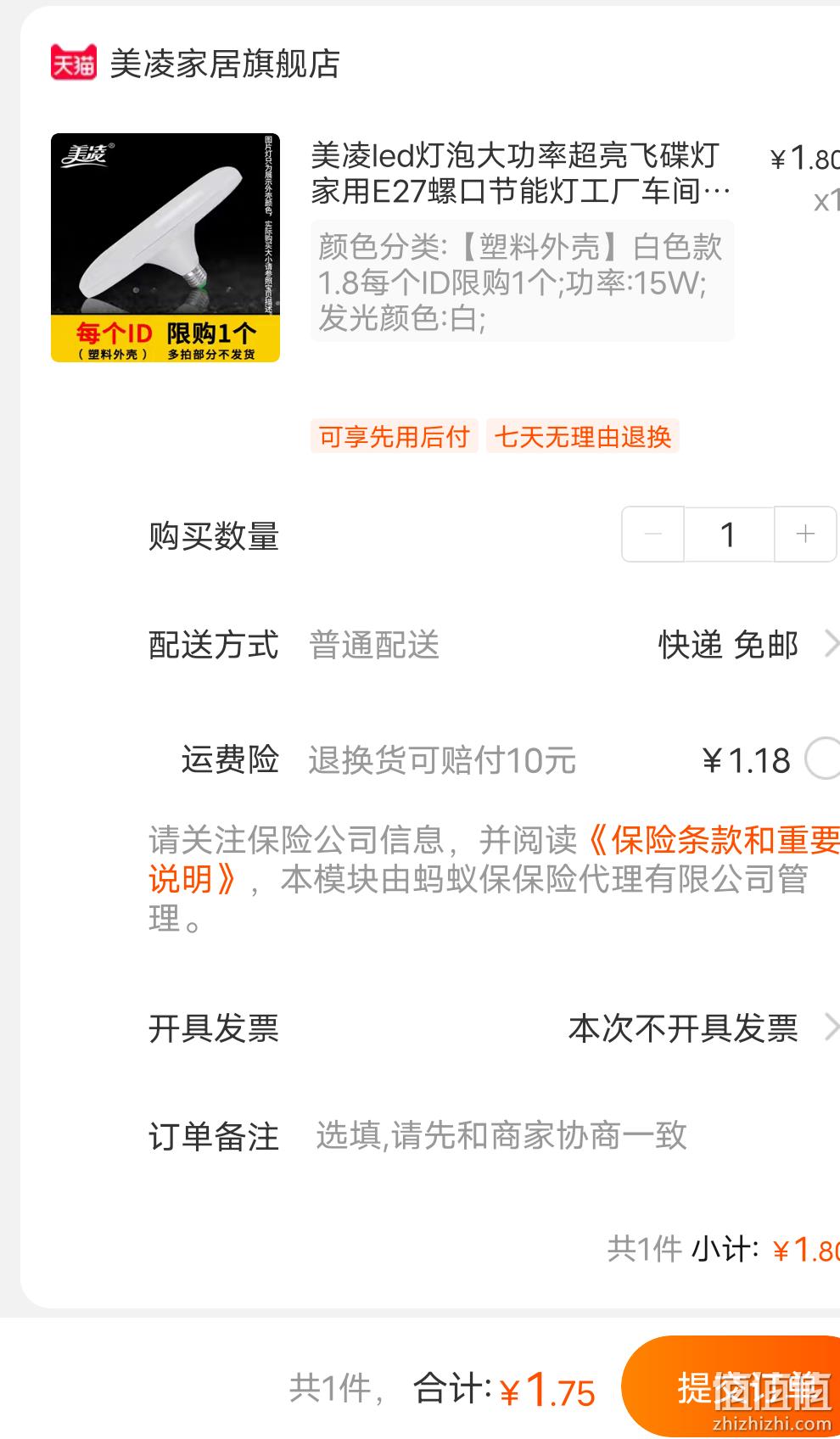Open the LED bulb product thumbnail

point(165,248)
